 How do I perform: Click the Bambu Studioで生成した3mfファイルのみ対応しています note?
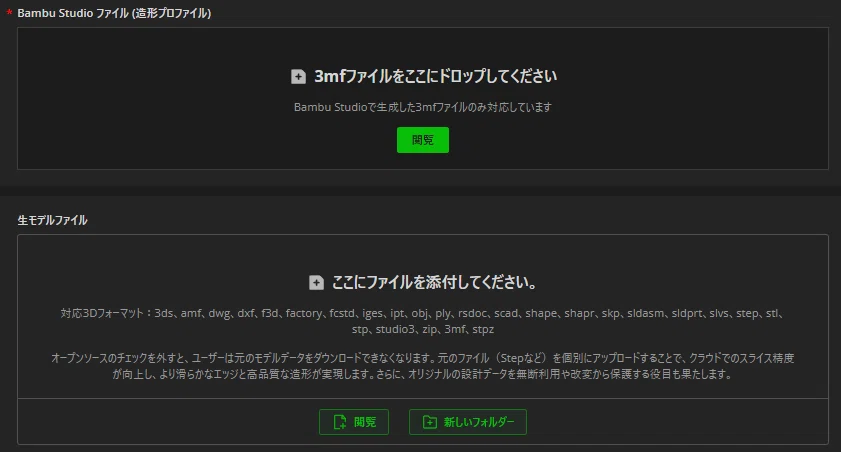(423, 107)
